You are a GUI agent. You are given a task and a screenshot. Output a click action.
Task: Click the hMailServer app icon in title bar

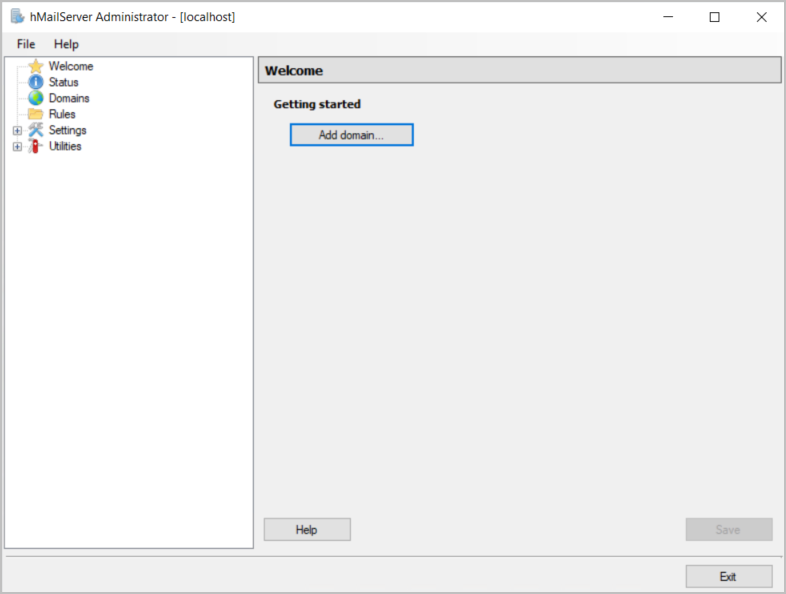click(x=18, y=17)
